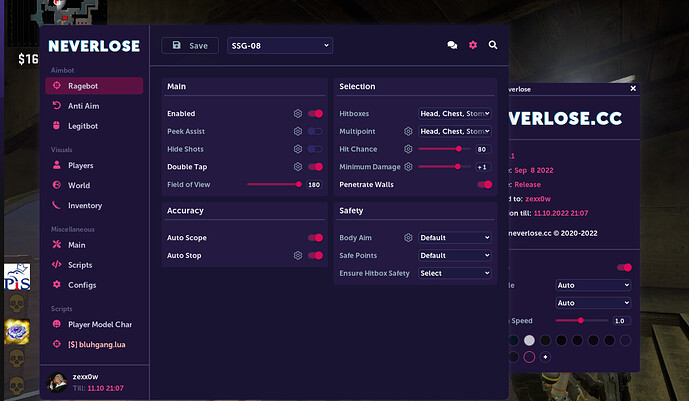
Task: Open the Player Model Changer script
Action: point(94,325)
